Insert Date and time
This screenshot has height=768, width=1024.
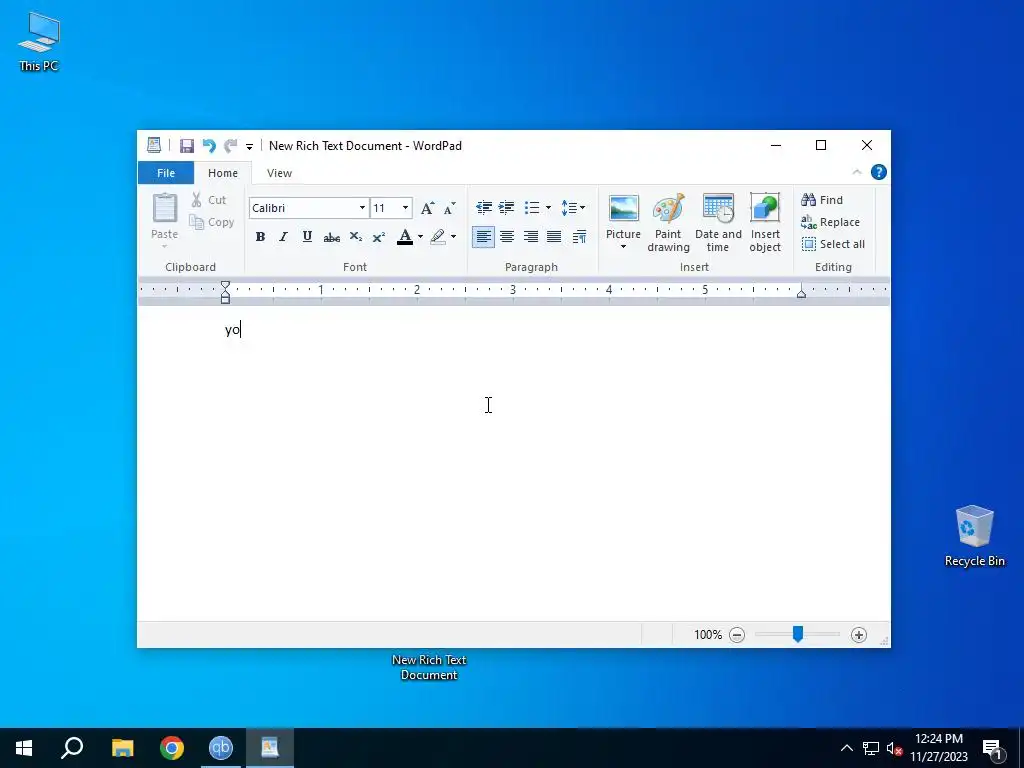pyautogui.click(x=718, y=223)
